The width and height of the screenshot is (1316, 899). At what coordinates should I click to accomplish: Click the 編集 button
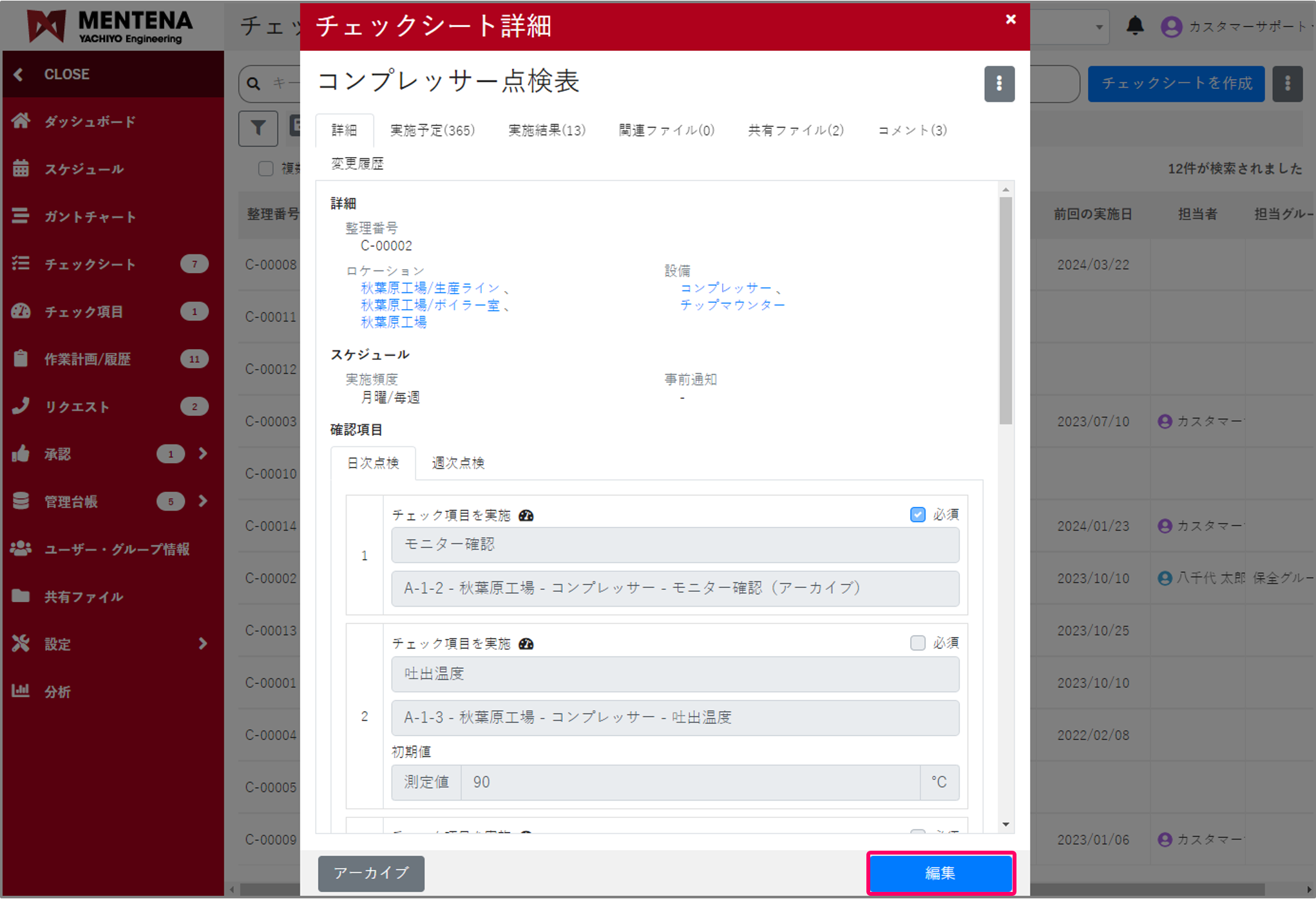tap(940, 873)
